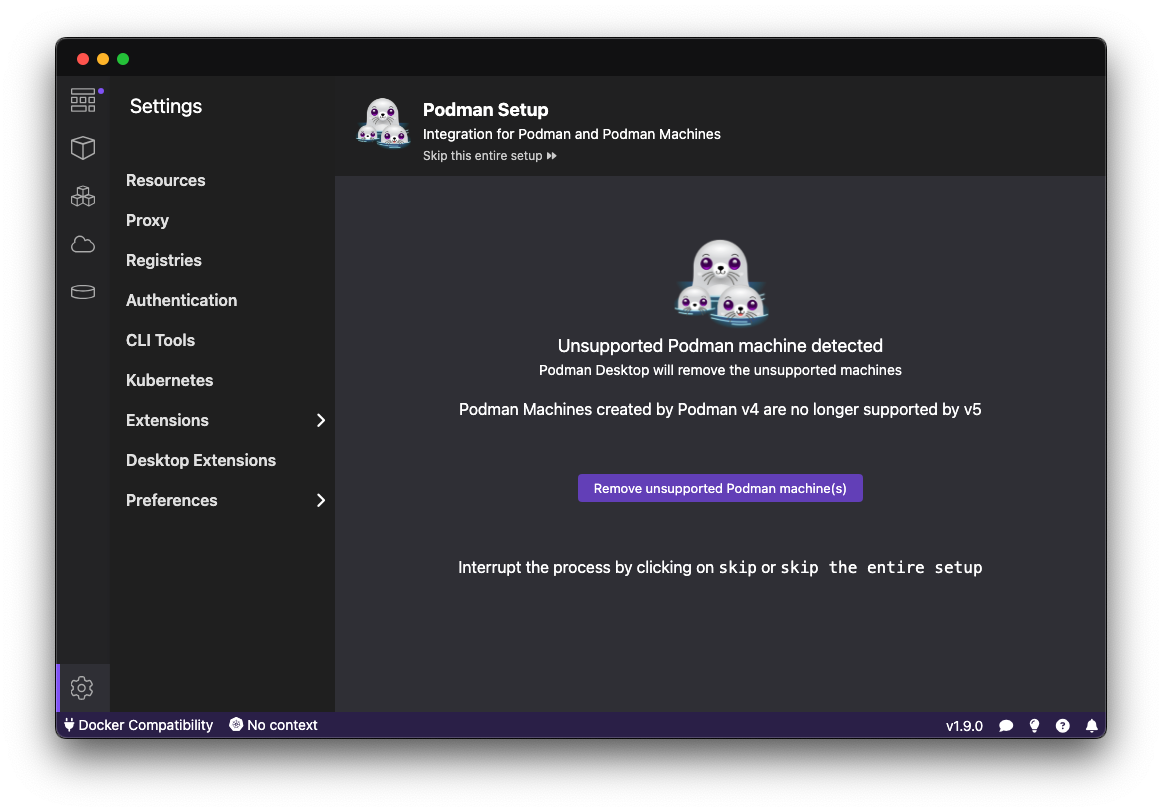
Task: Select the Settings gear icon
Action: click(x=82, y=688)
